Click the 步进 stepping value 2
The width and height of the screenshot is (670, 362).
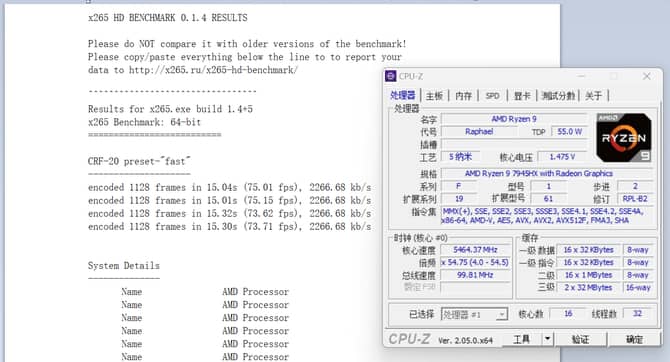[635, 186]
